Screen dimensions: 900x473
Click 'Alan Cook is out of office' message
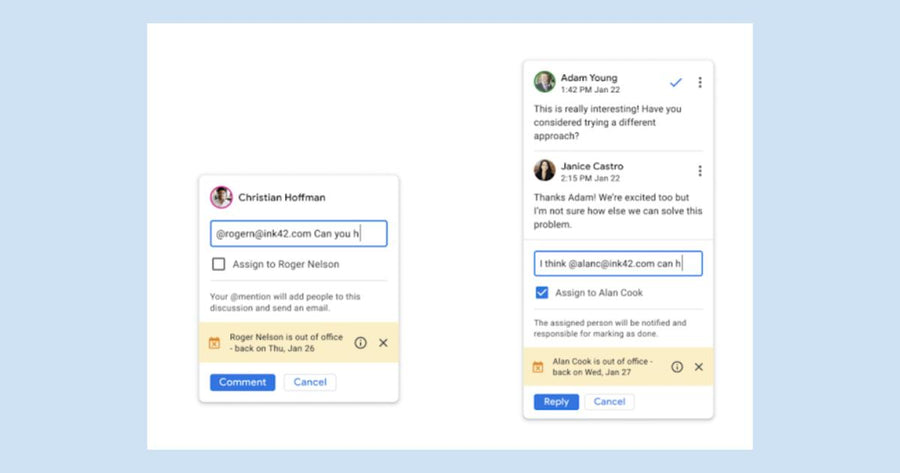point(602,367)
